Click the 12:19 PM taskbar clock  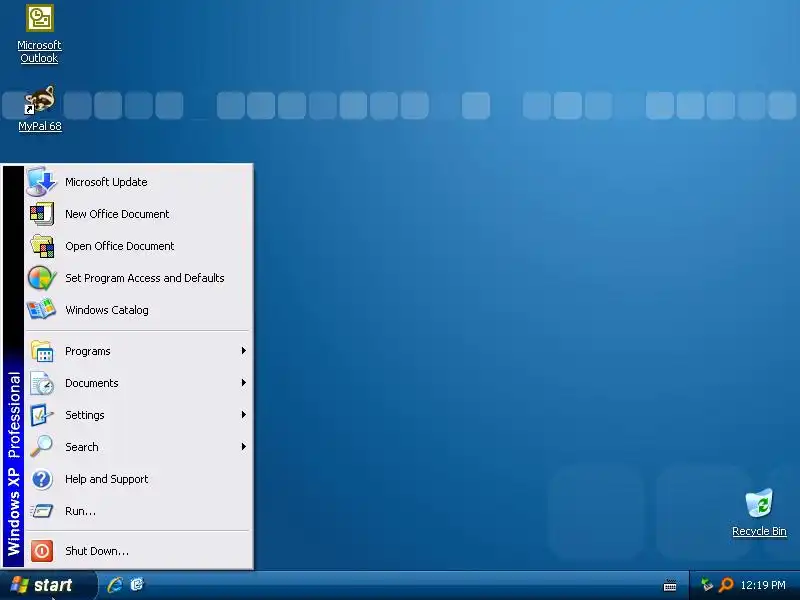pyautogui.click(x=763, y=585)
